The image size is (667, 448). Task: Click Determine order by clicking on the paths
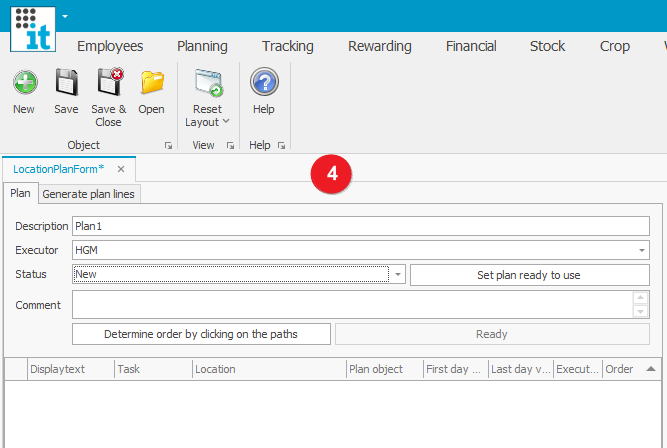click(202, 334)
